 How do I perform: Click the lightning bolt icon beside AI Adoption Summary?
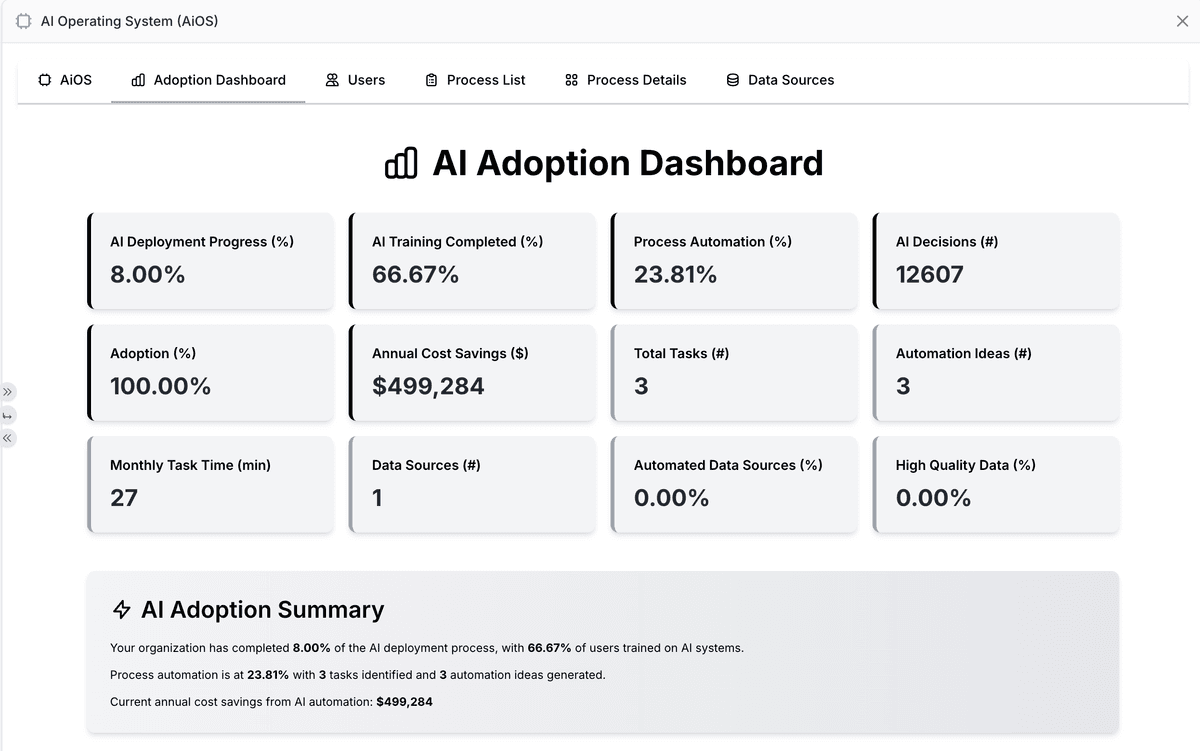click(122, 610)
